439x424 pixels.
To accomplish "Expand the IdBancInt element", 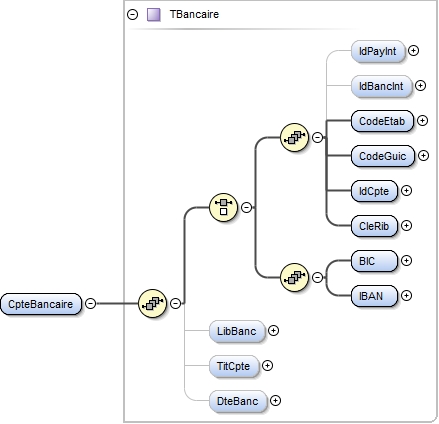I will click(x=420, y=86).
